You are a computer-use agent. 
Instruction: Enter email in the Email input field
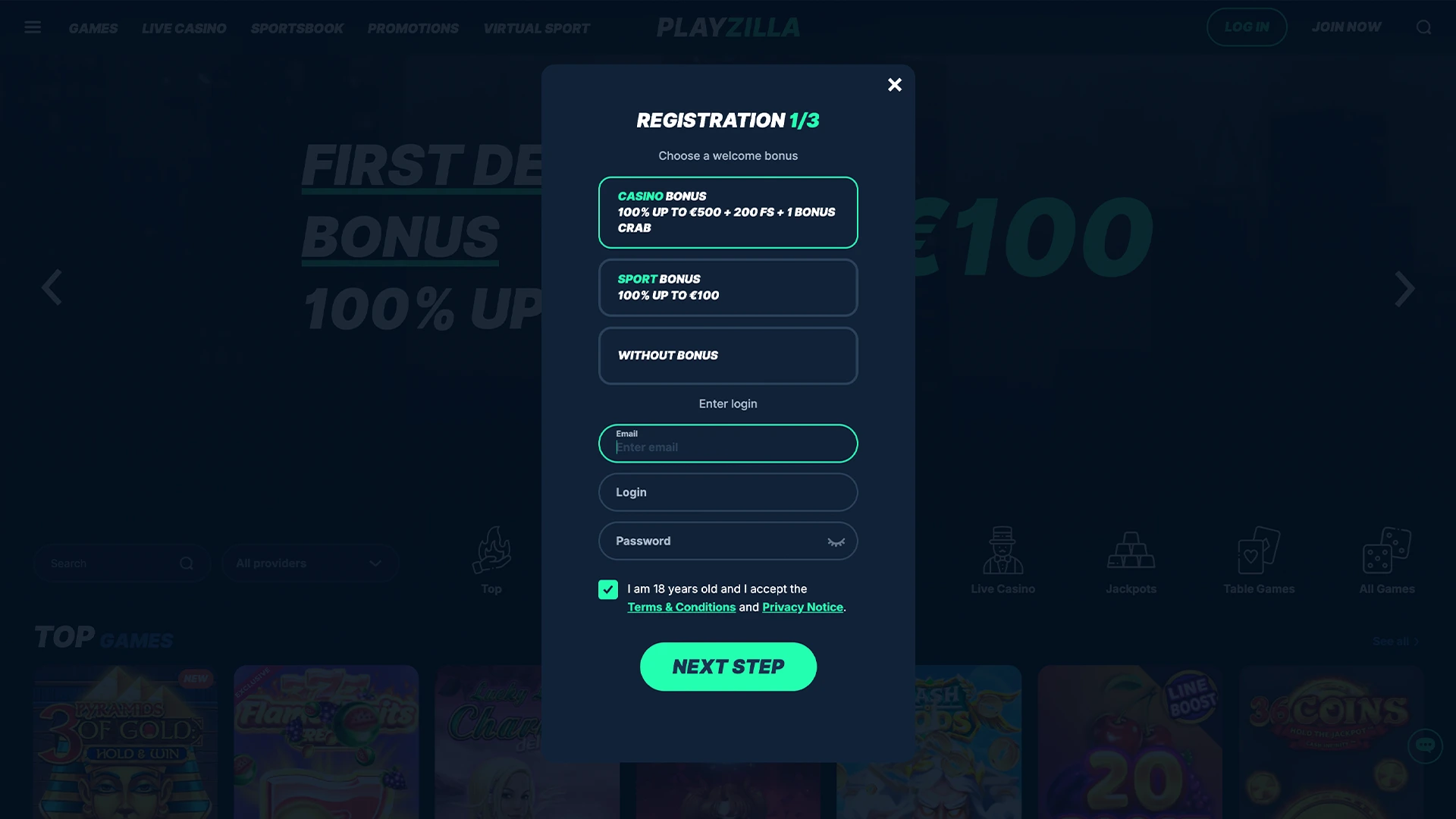[728, 447]
